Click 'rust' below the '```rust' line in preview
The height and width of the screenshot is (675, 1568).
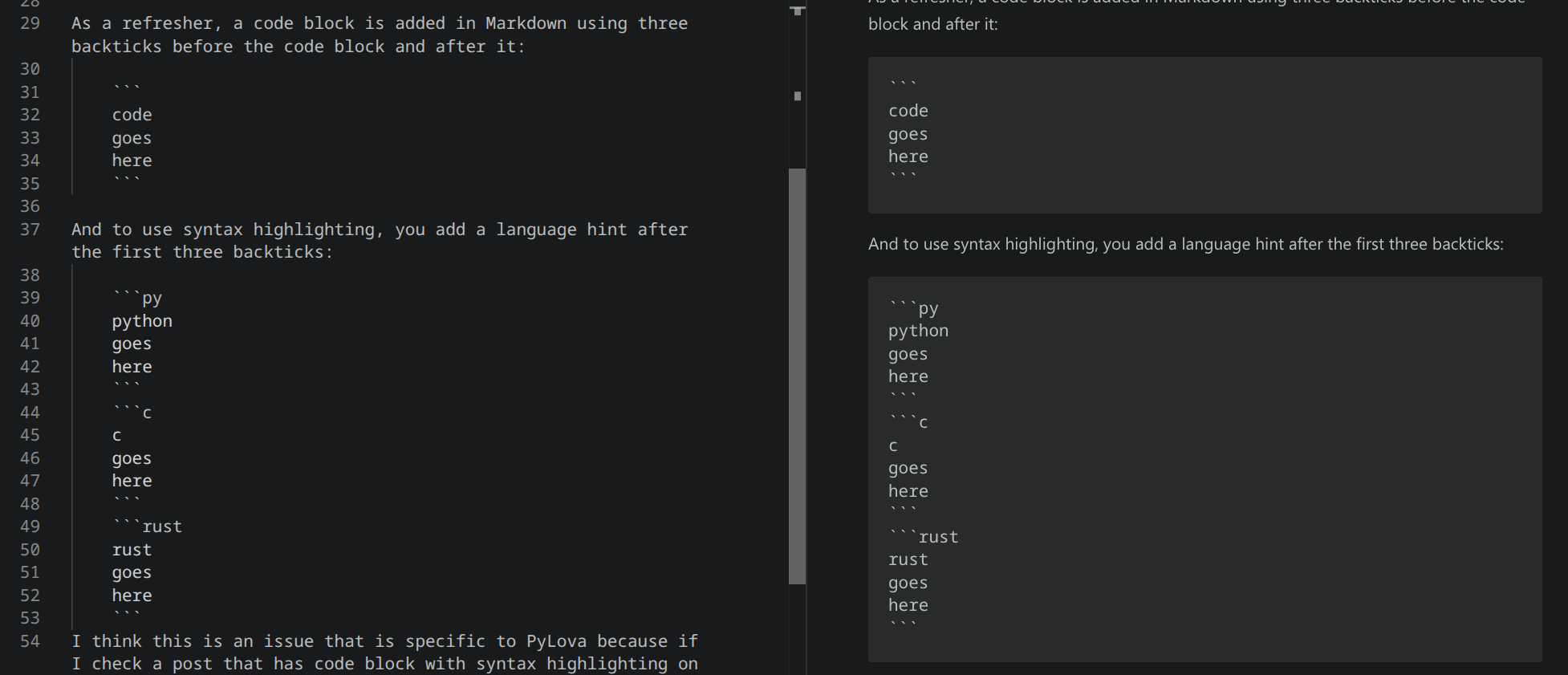tap(908, 559)
